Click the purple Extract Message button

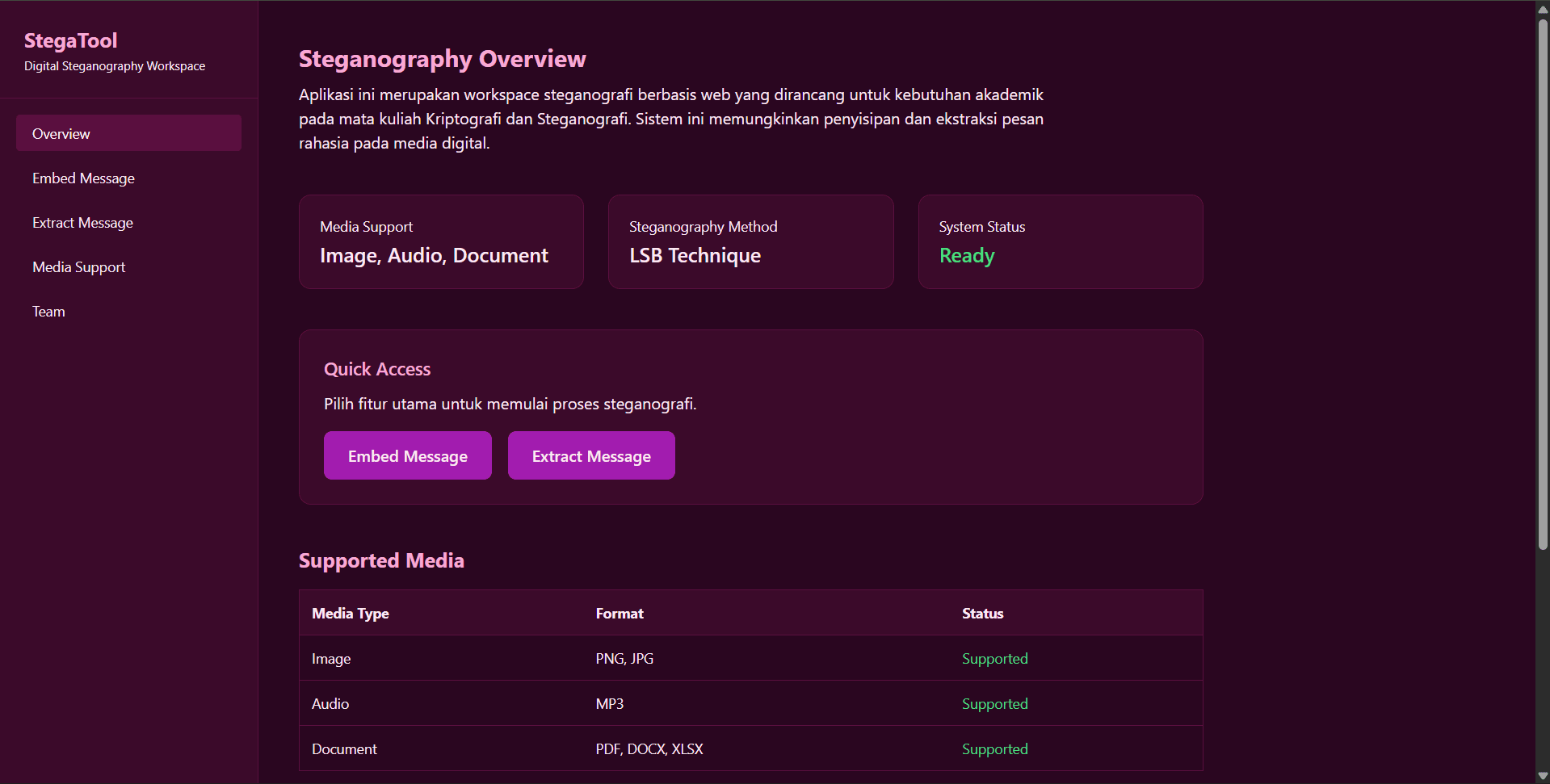coord(591,455)
